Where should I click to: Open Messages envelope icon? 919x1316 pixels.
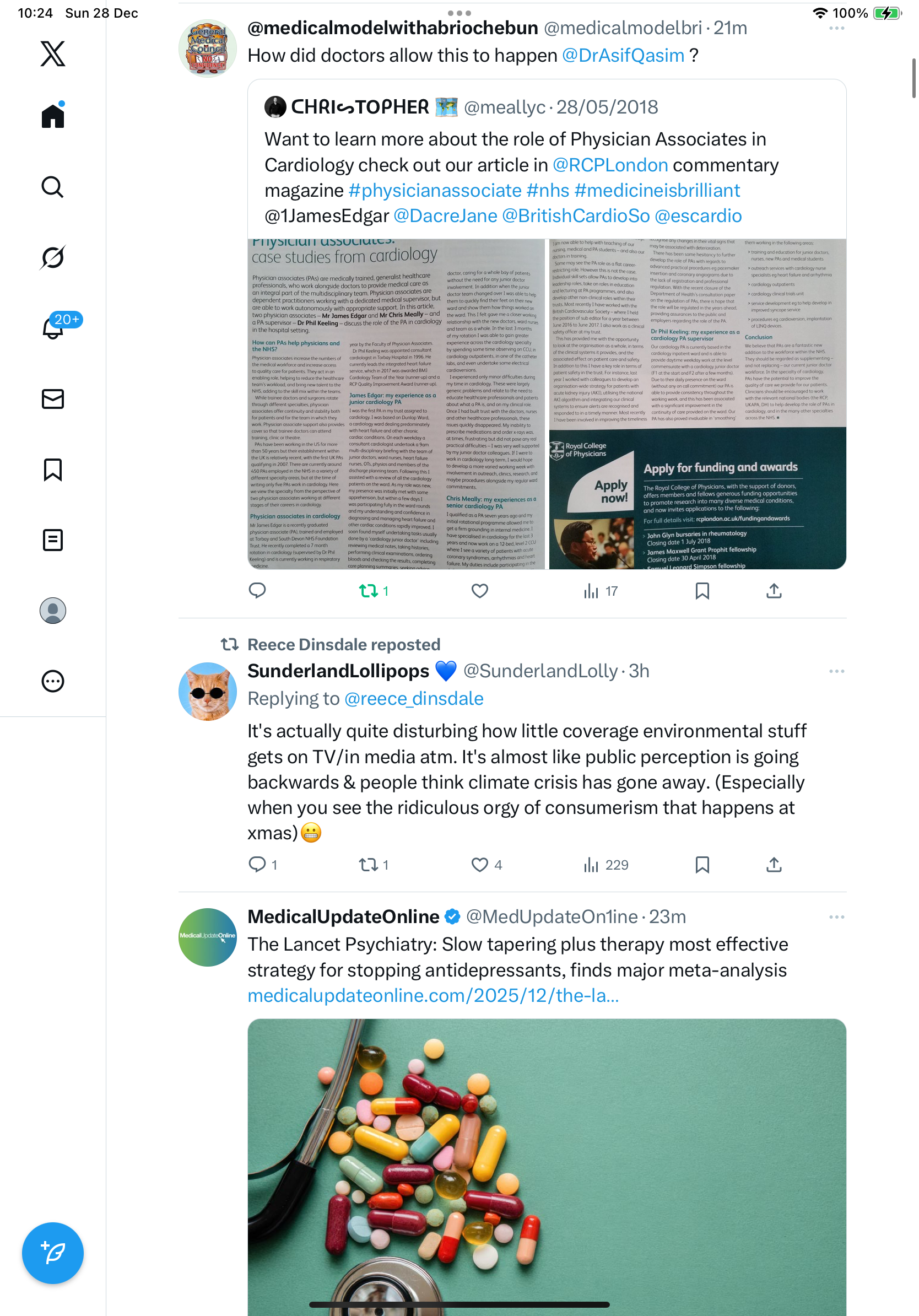coord(53,399)
